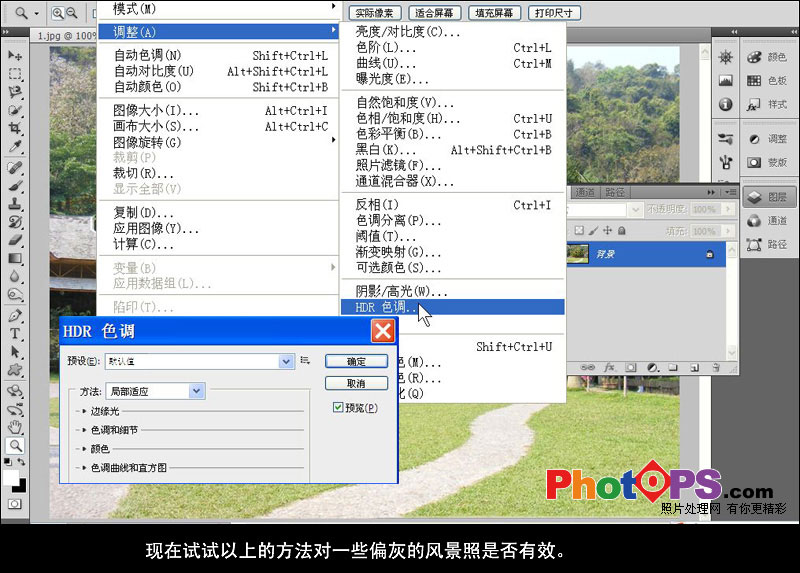This screenshot has height=573, width=800.
Task: Click the 适合屏幕 button
Action: coord(435,13)
